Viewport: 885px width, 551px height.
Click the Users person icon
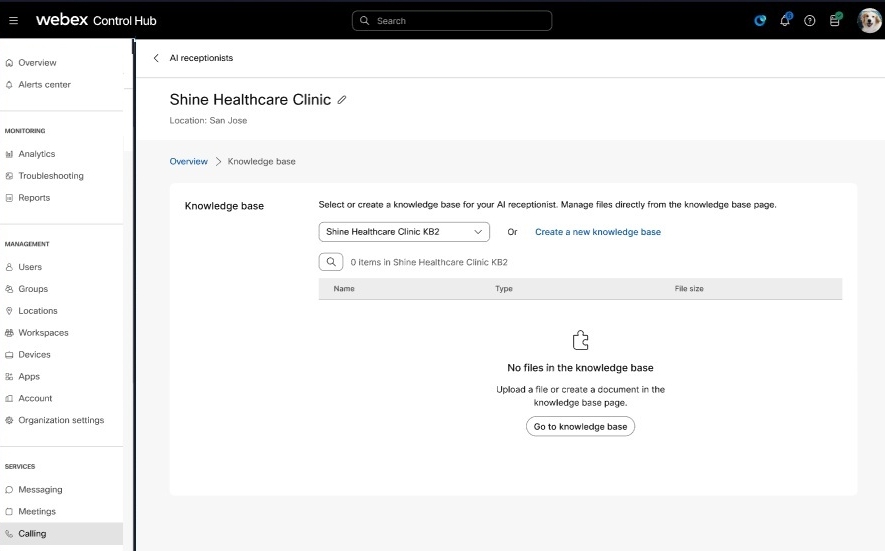pos(9,267)
